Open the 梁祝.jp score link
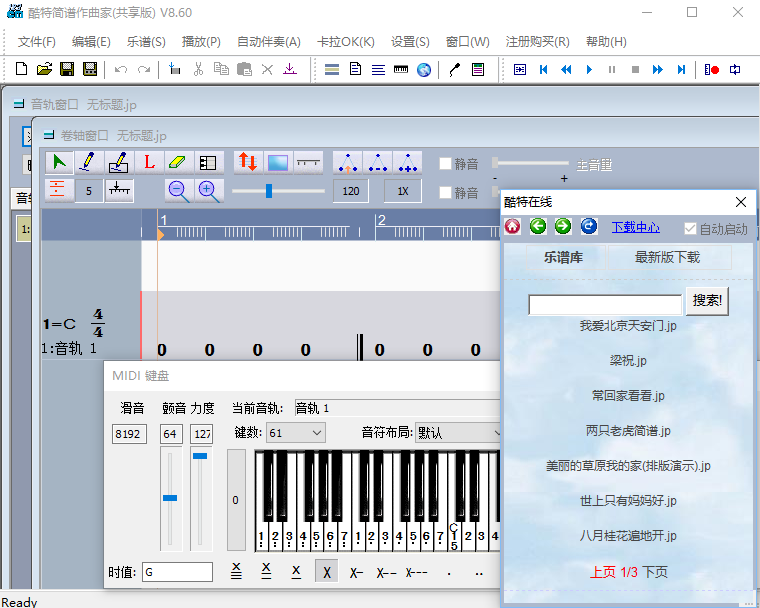Screen dimensions: 760x608 (x=628, y=361)
